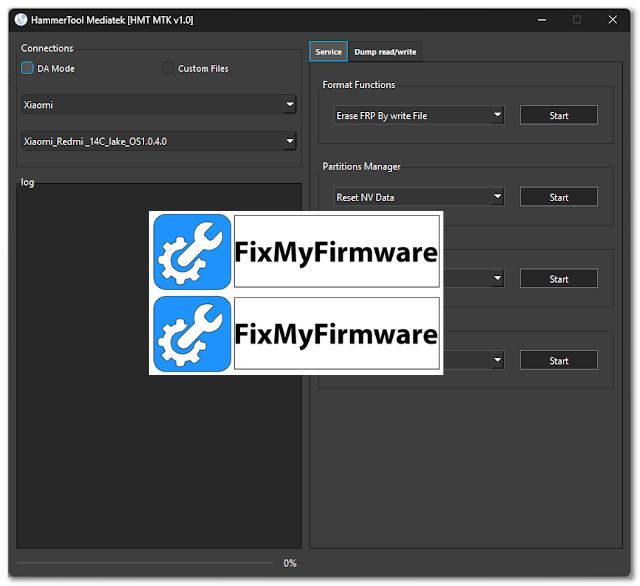Image resolution: width=640 pixels, height=586 pixels.
Task: Click the upper FixMyFirmware wrench-gear icon
Action: pyautogui.click(x=192, y=252)
